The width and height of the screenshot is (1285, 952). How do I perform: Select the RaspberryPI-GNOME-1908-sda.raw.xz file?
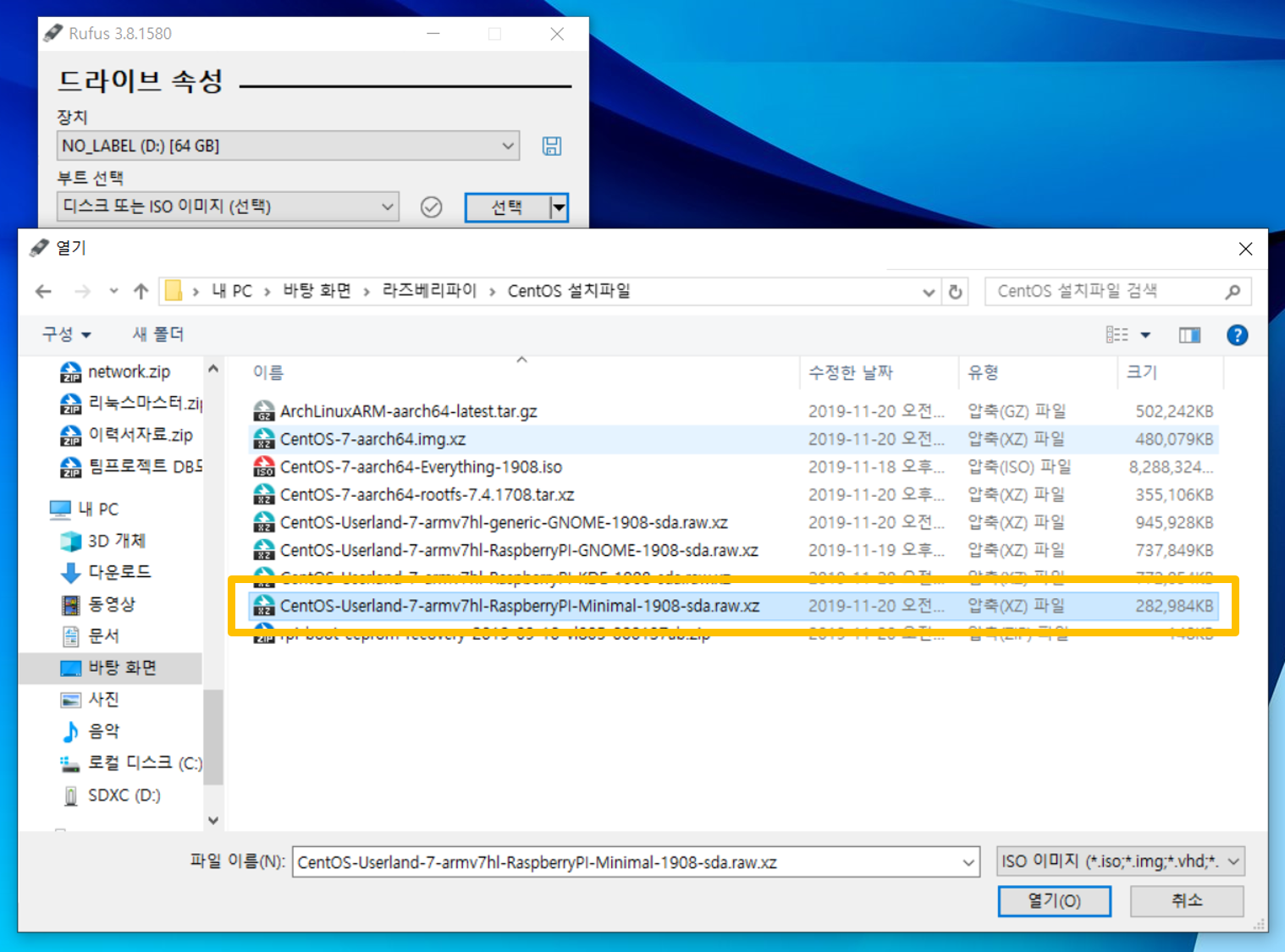pyautogui.click(x=734, y=551)
